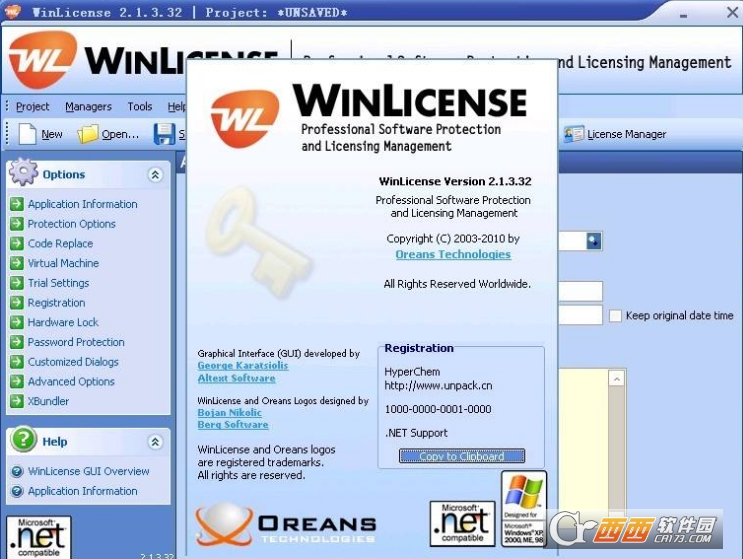743x559 pixels.
Task: Click the green arrow beside XBundler
Action: click(17, 401)
